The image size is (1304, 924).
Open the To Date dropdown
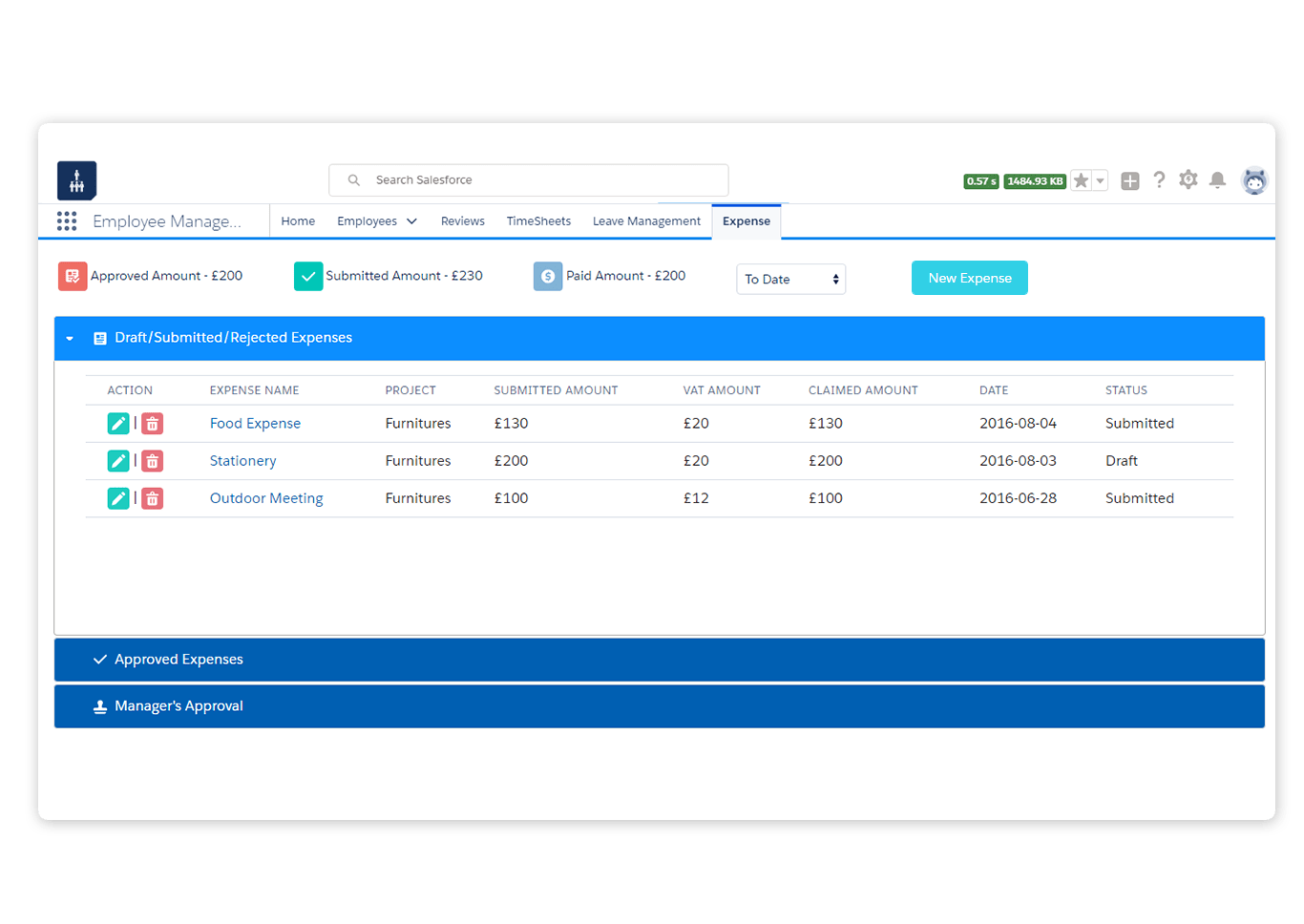pos(790,280)
